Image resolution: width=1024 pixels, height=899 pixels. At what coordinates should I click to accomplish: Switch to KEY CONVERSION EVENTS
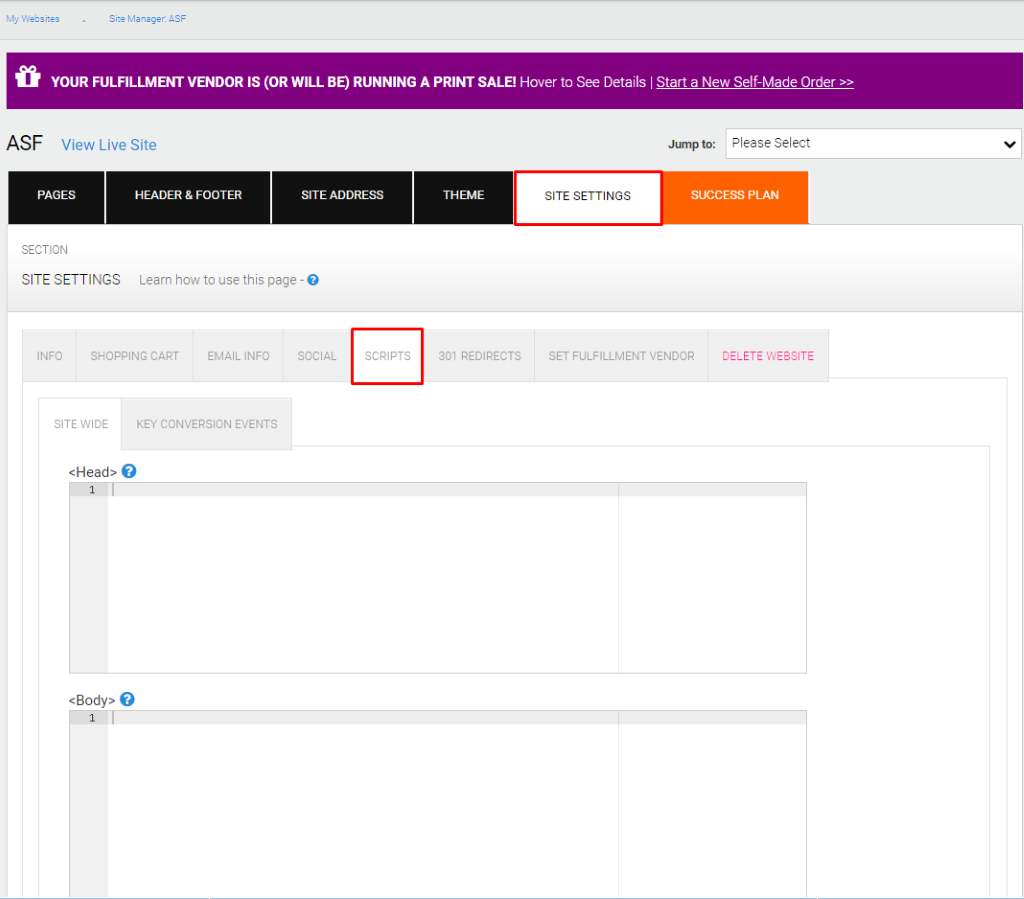pyautogui.click(x=206, y=423)
